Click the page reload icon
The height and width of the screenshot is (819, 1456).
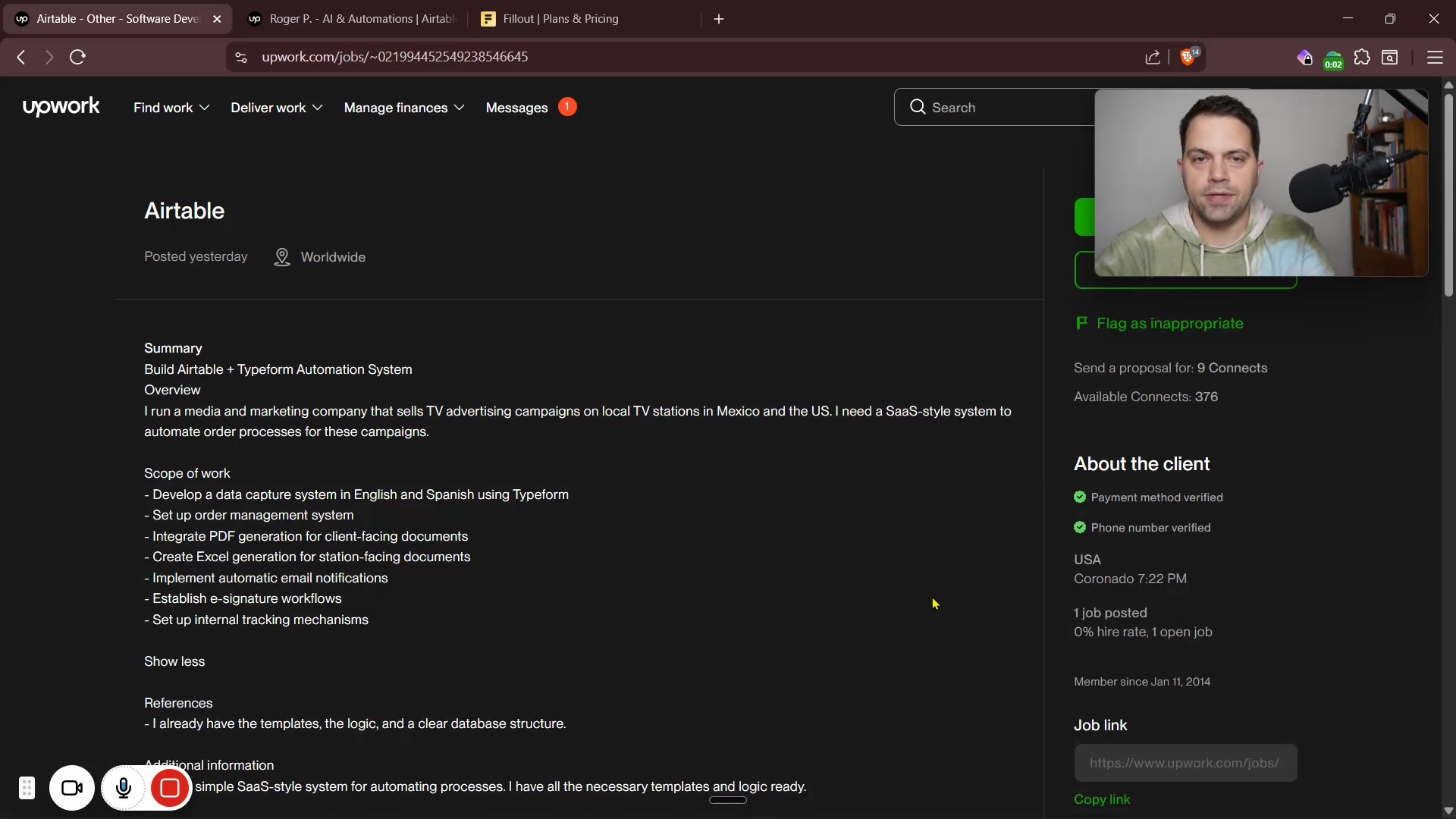[x=77, y=57]
